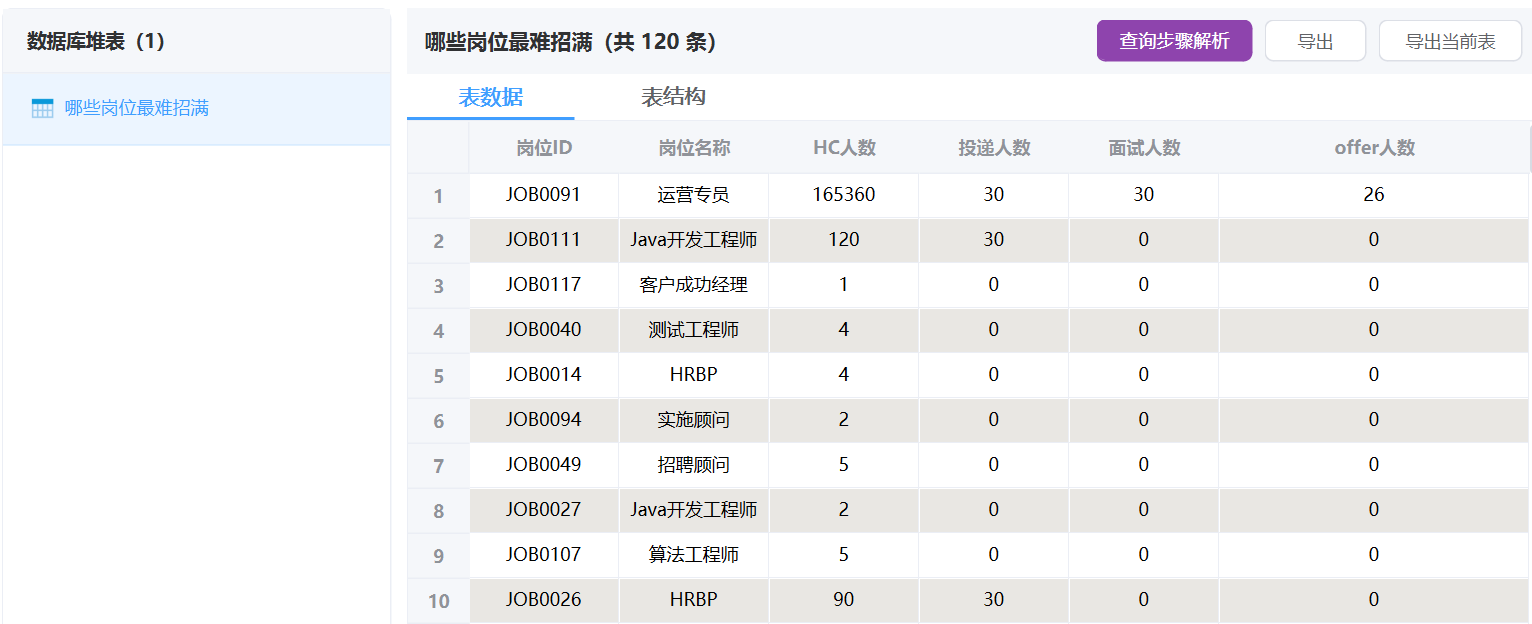Click cell JOB0111 in 岗位ID column
Image resolution: width=1532 pixels, height=624 pixels.
pos(543,240)
